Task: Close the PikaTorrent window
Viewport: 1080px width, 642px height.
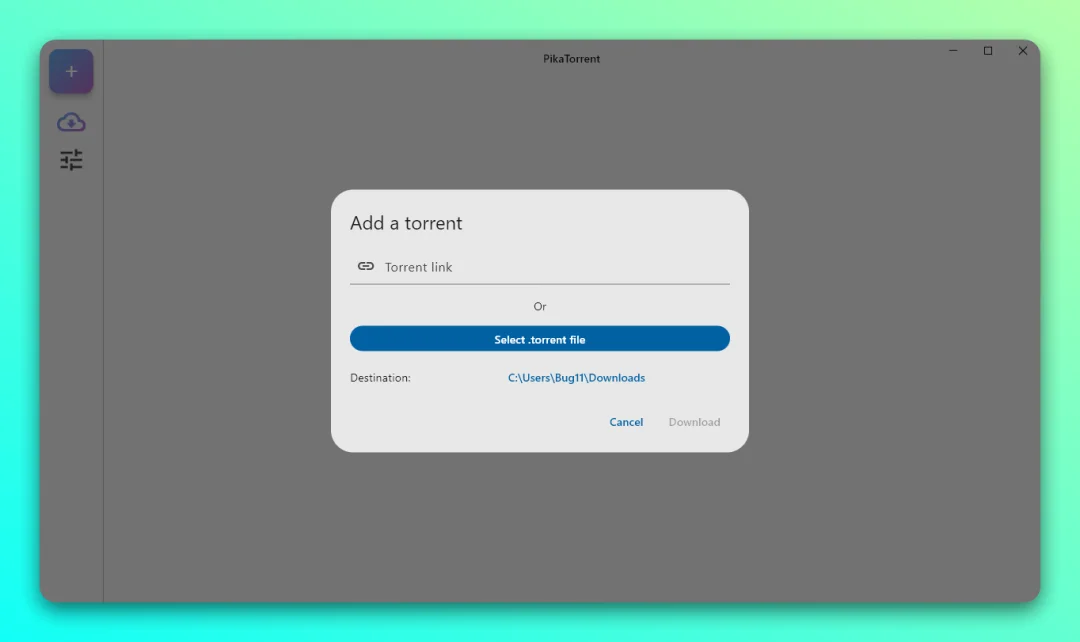Action: 1023,51
